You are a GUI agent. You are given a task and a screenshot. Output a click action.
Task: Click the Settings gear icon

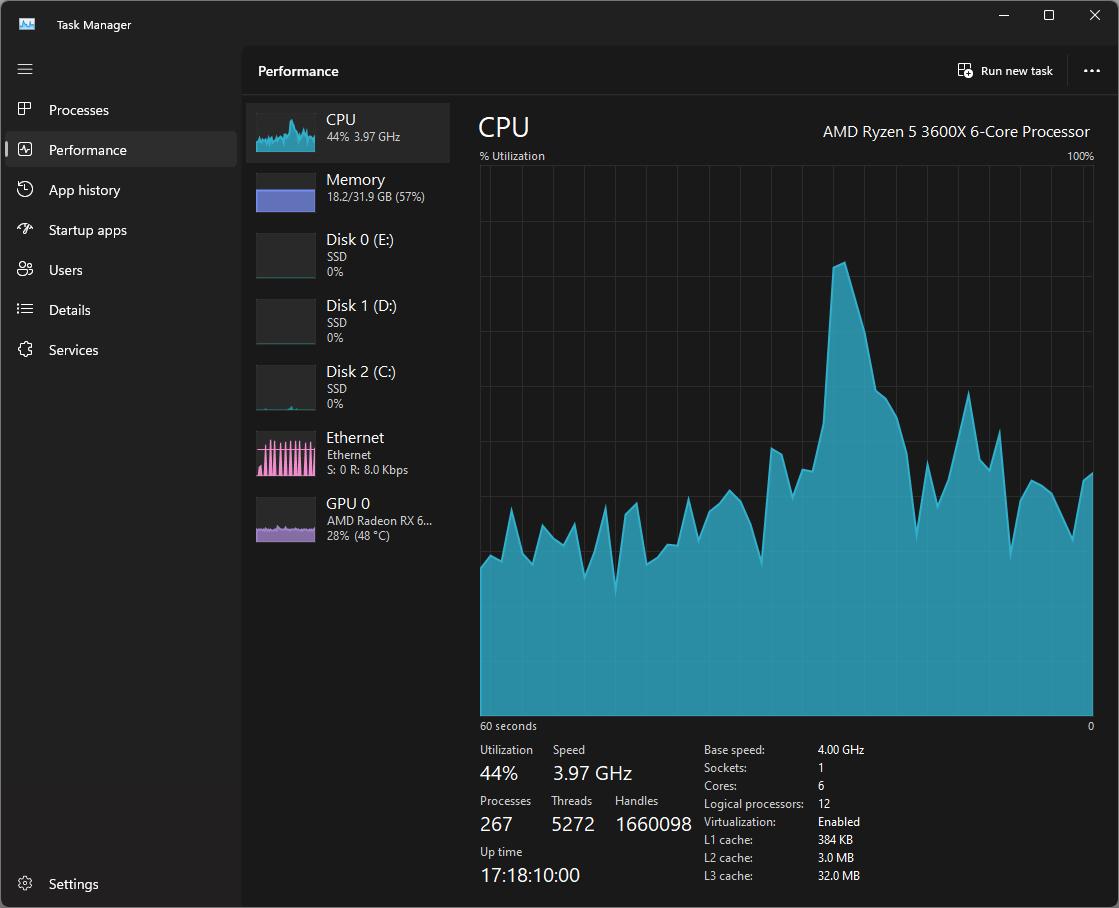(25, 883)
